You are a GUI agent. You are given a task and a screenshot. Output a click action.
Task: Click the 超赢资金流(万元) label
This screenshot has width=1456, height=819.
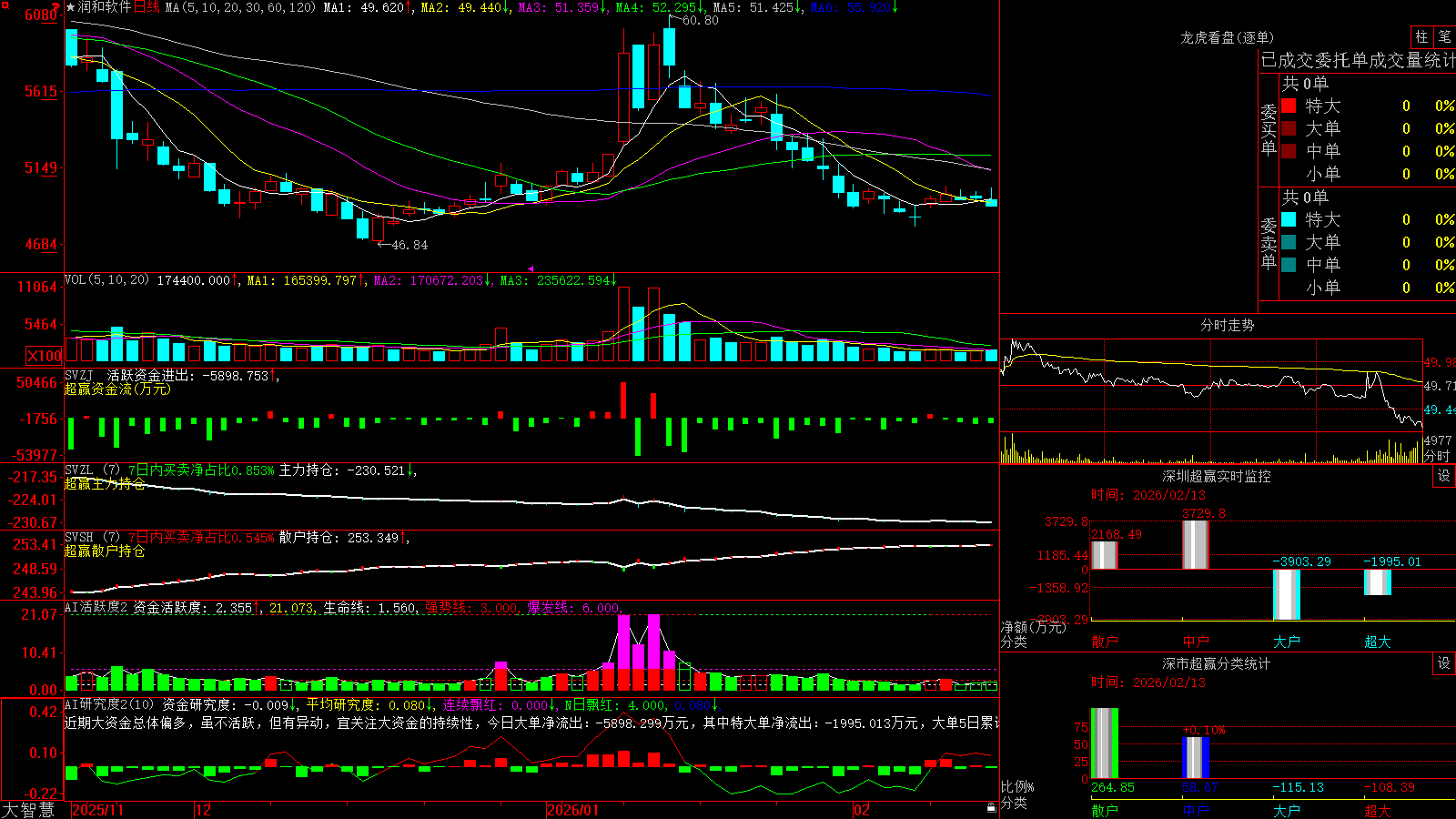pyautogui.click(x=117, y=389)
